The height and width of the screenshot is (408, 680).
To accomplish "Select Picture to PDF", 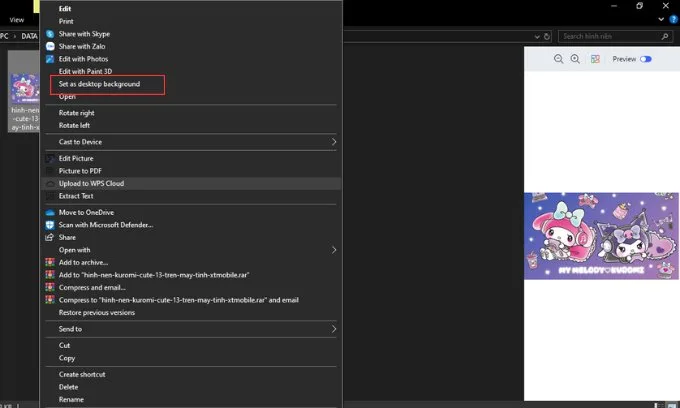I will pyautogui.click(x=80, y=171).
